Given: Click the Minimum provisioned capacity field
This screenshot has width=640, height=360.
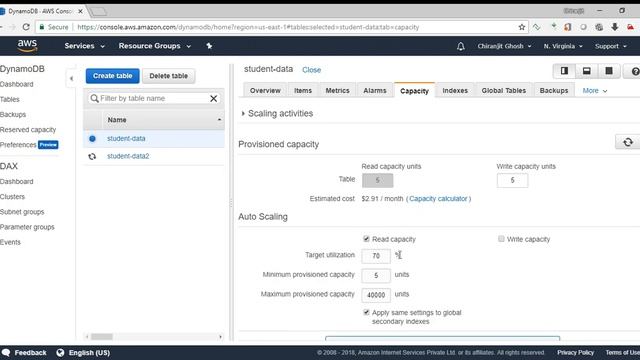Looking at the screenshot, I should click(376, 276).
